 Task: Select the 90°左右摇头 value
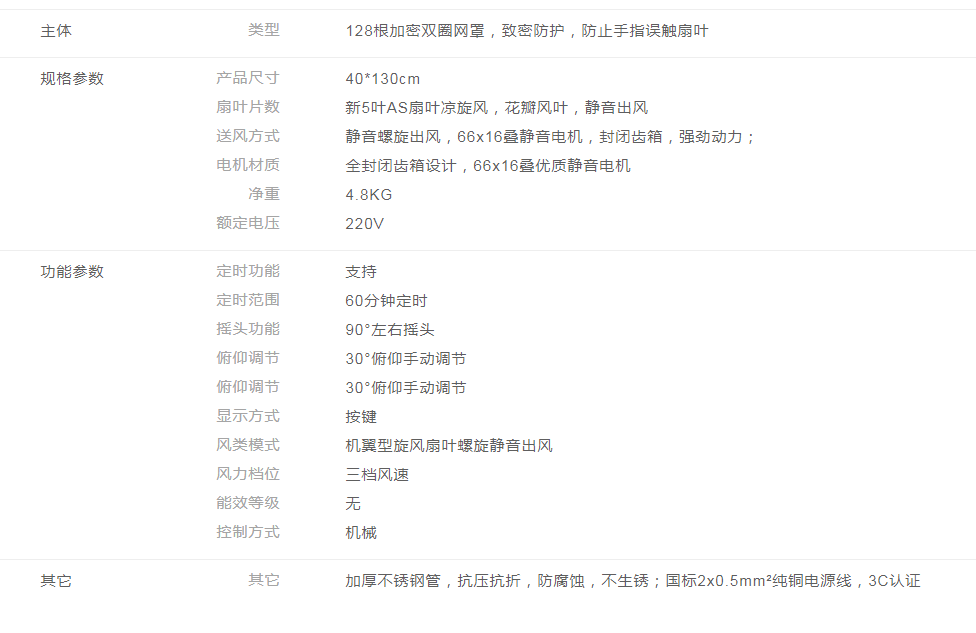pyautogui.click(x=390, y=330)
